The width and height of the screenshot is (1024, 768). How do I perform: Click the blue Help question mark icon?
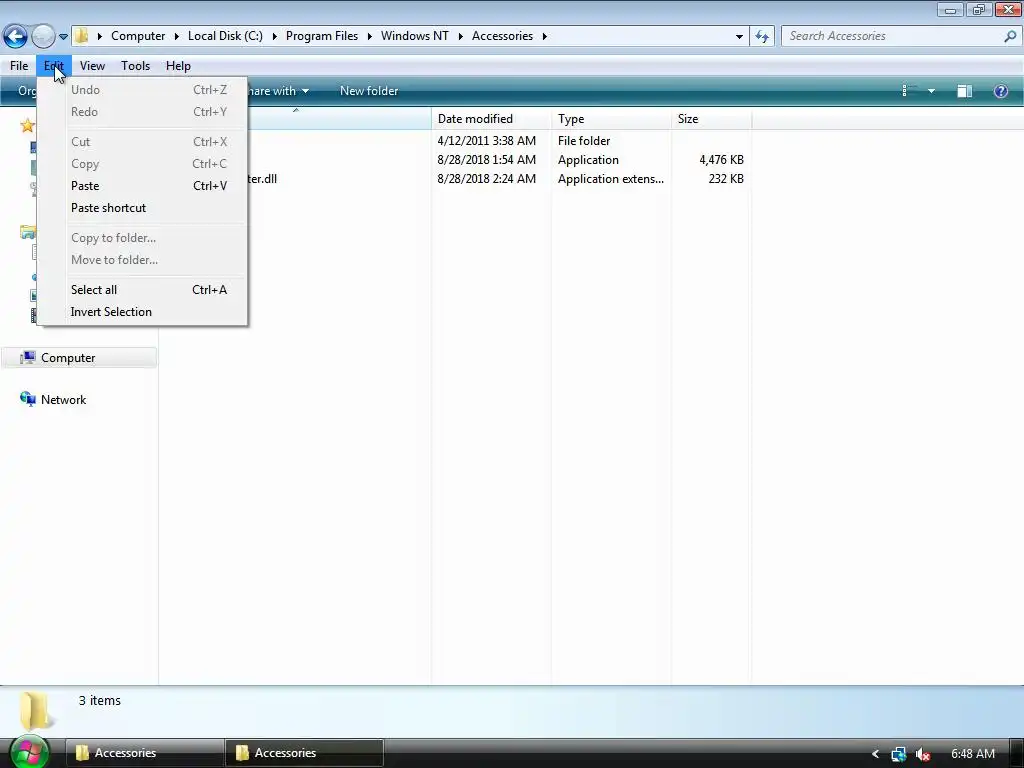[1000, 91]
